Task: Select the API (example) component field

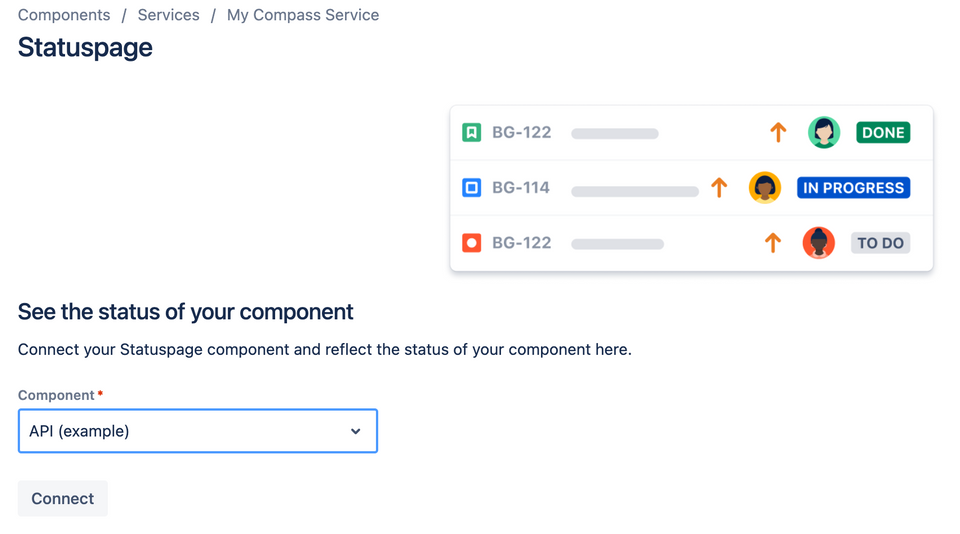Action: click(198, 431)
